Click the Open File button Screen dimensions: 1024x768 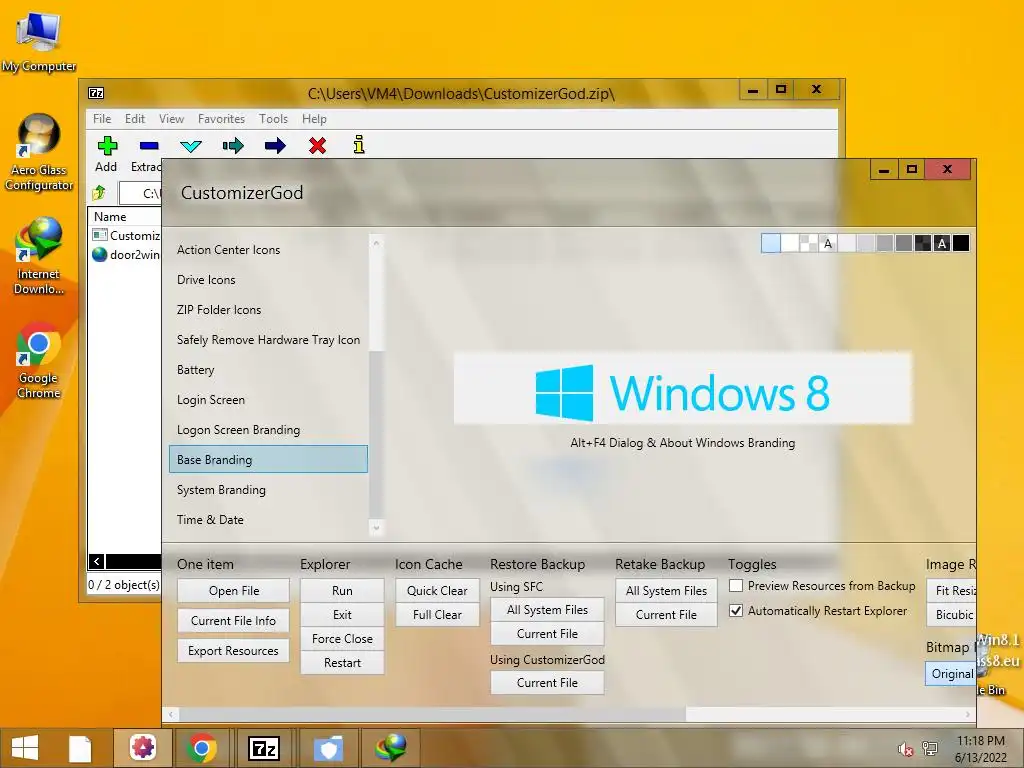(x=234, y=590)
